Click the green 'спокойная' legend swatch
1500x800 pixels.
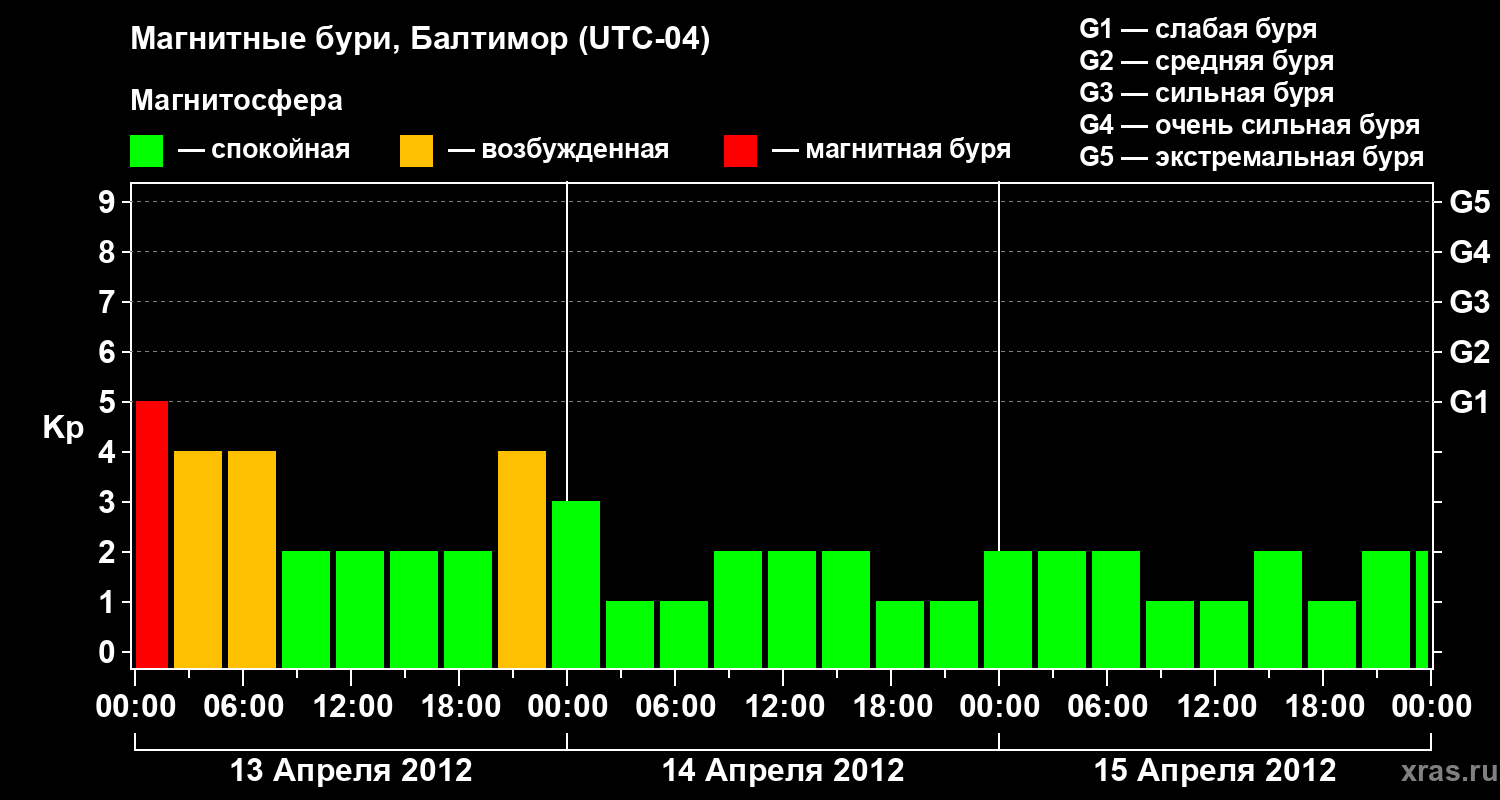click(x=147, y=151)
